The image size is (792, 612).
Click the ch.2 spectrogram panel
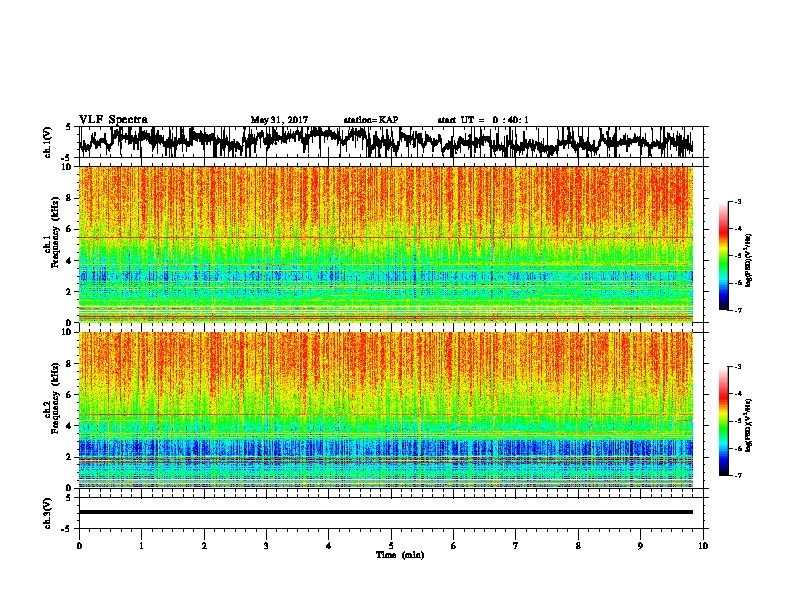(x=386, y=410)
